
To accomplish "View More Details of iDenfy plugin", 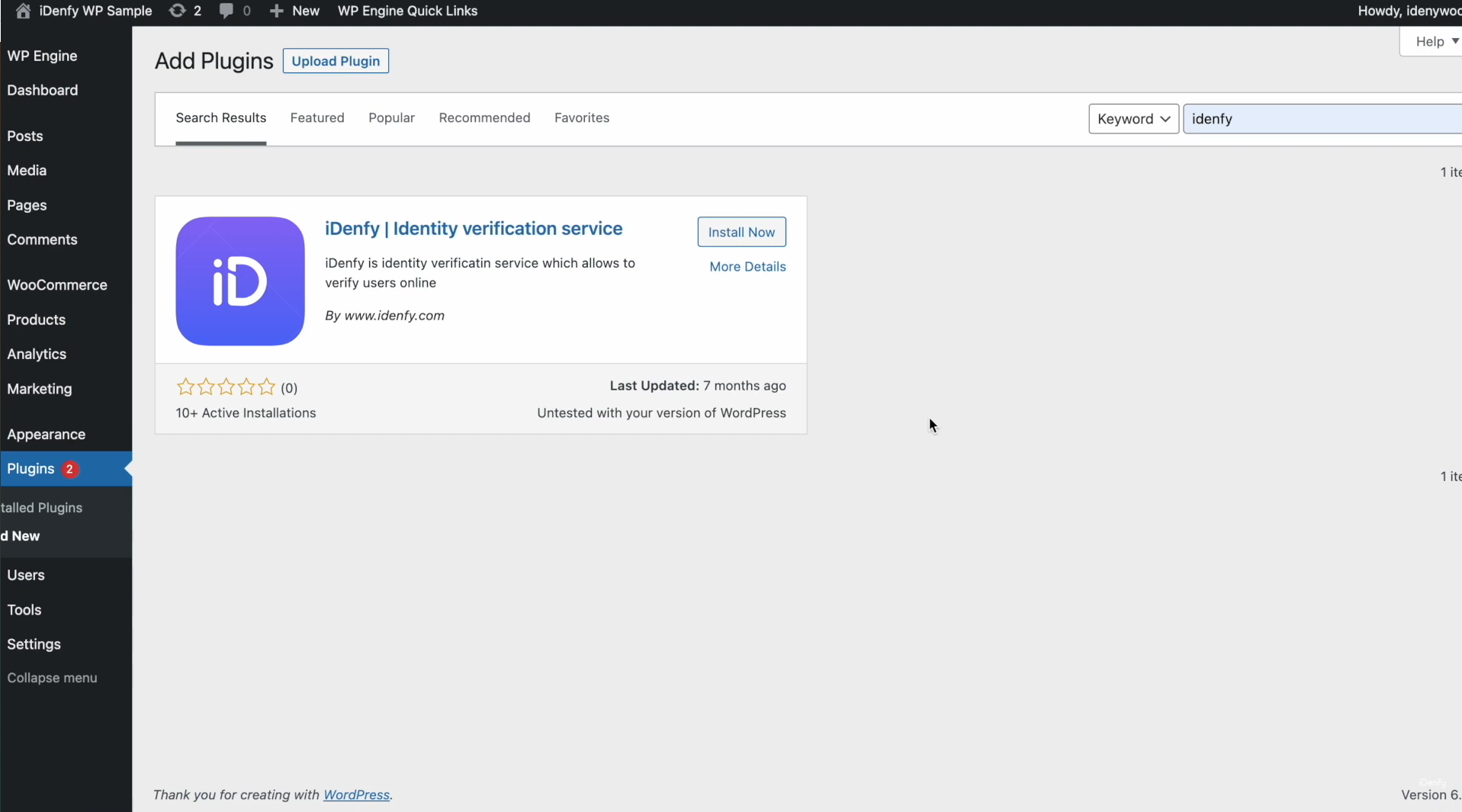I will point(747,267).
